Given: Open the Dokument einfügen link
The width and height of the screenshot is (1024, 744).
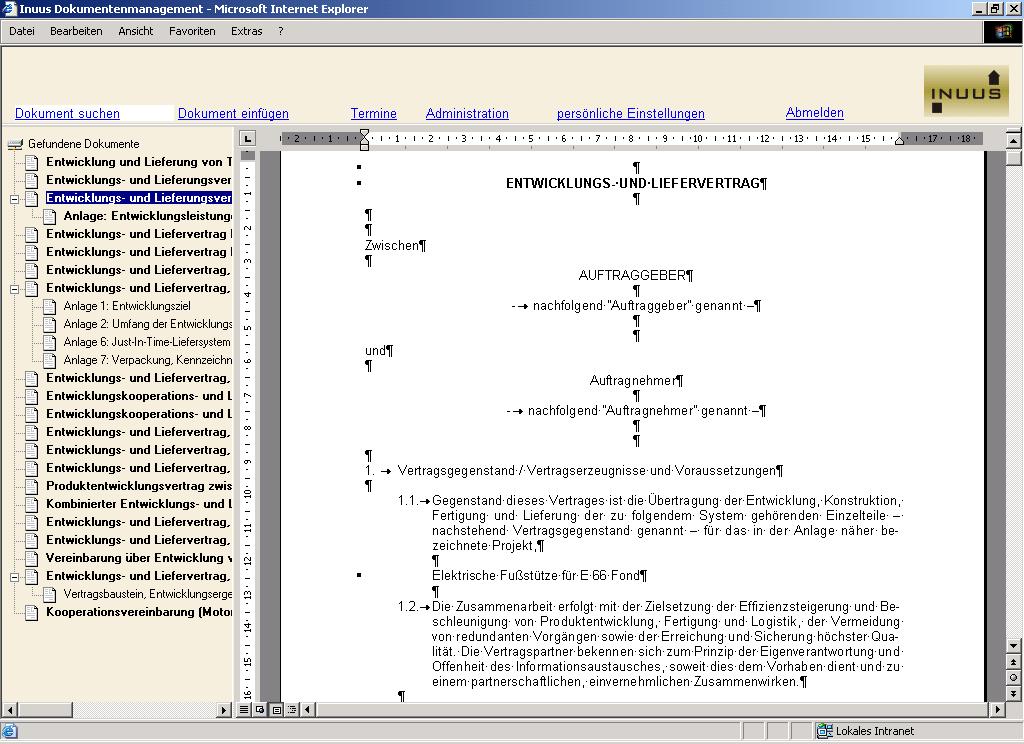Looking at the screenshot, I should coord(233,113).
